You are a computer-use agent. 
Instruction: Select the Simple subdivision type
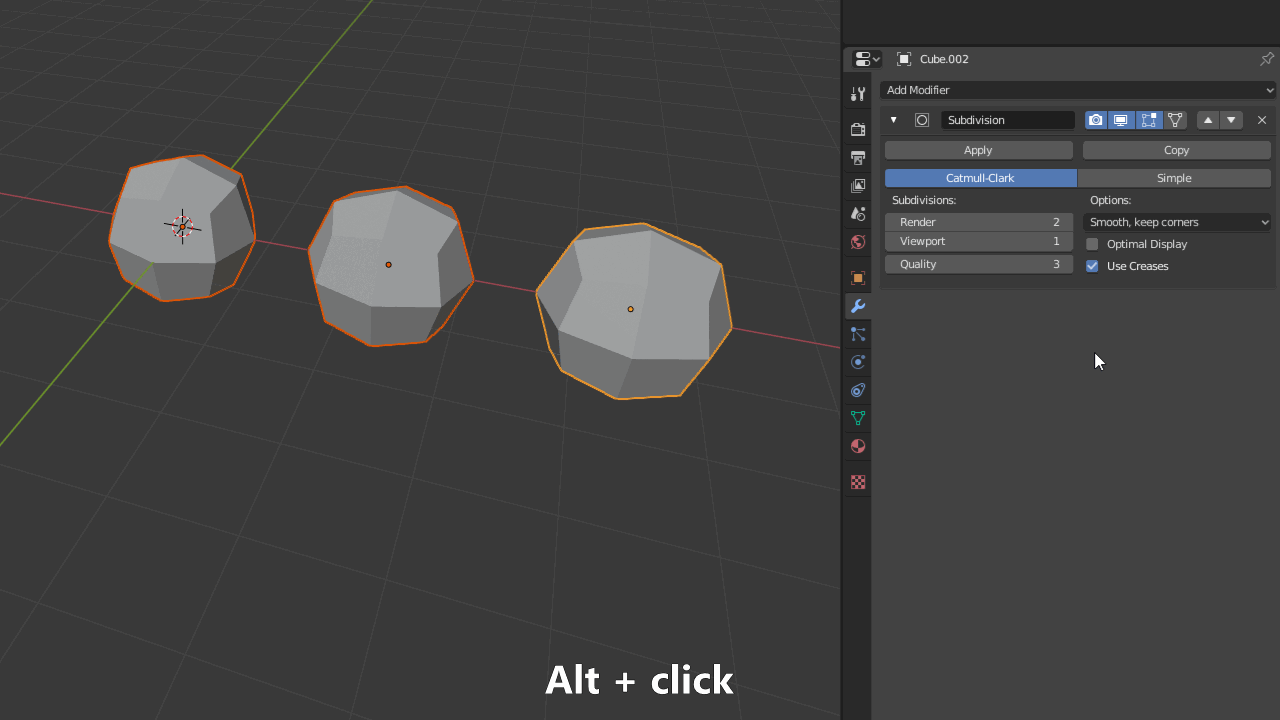click(x=1174, y=178)
